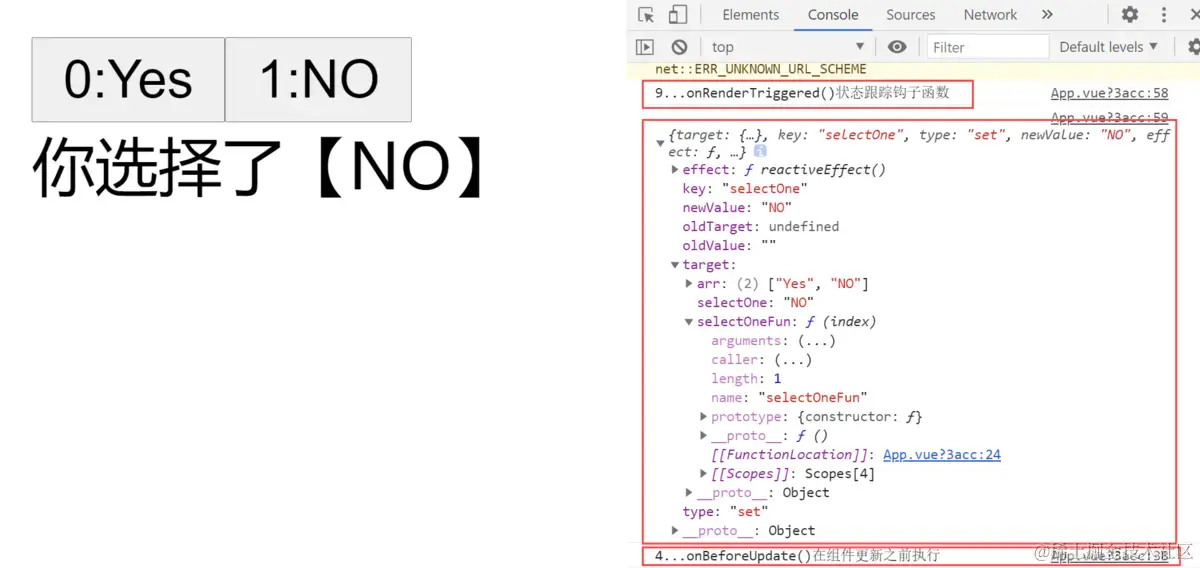1200x568 pixels.
Task: Click the caller: (...) getter
Action: click(x=761, y=360)
